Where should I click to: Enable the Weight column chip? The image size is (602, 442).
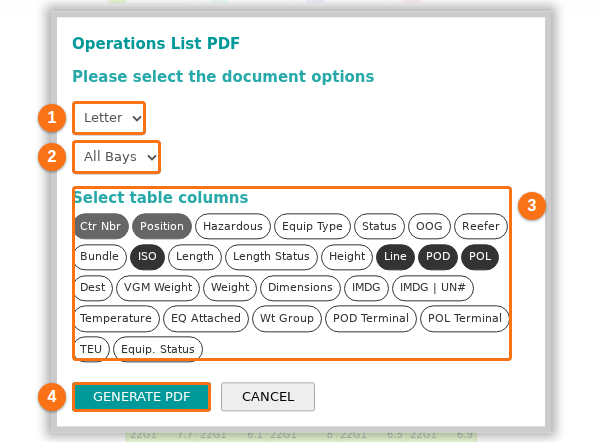pos(230,288)
